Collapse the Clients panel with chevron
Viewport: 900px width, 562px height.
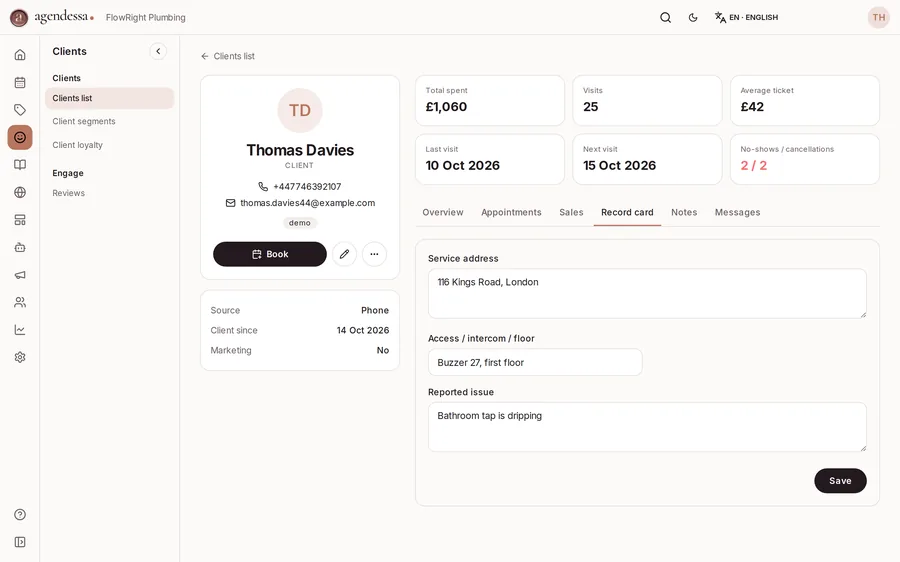158,51
